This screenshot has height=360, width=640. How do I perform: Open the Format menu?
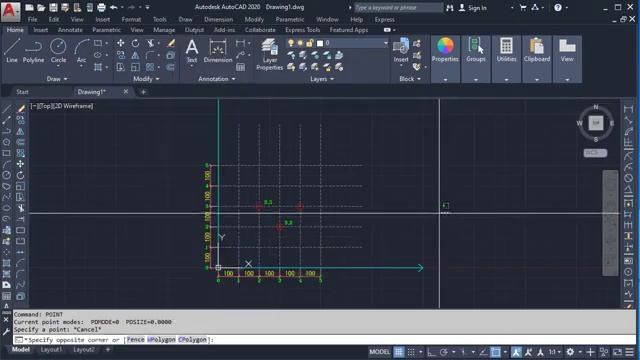point(131,19)
